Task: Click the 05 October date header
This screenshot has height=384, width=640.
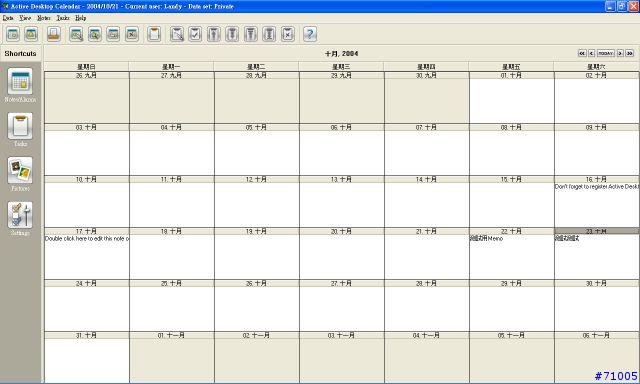Action: pyautogui.click(x=256, y=127)
